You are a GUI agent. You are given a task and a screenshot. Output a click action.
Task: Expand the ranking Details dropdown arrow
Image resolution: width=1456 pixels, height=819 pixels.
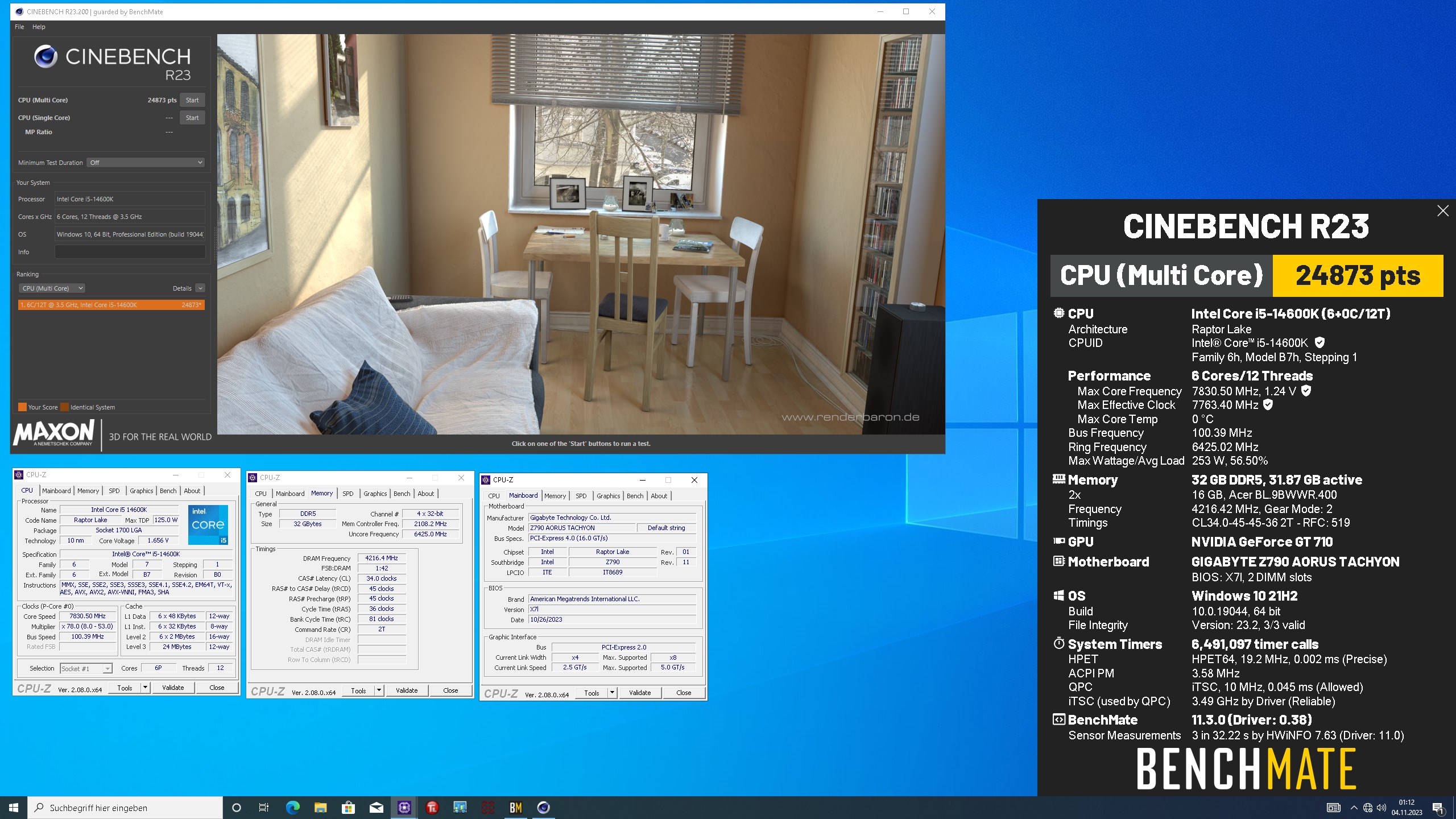click(x=200, y=288)
